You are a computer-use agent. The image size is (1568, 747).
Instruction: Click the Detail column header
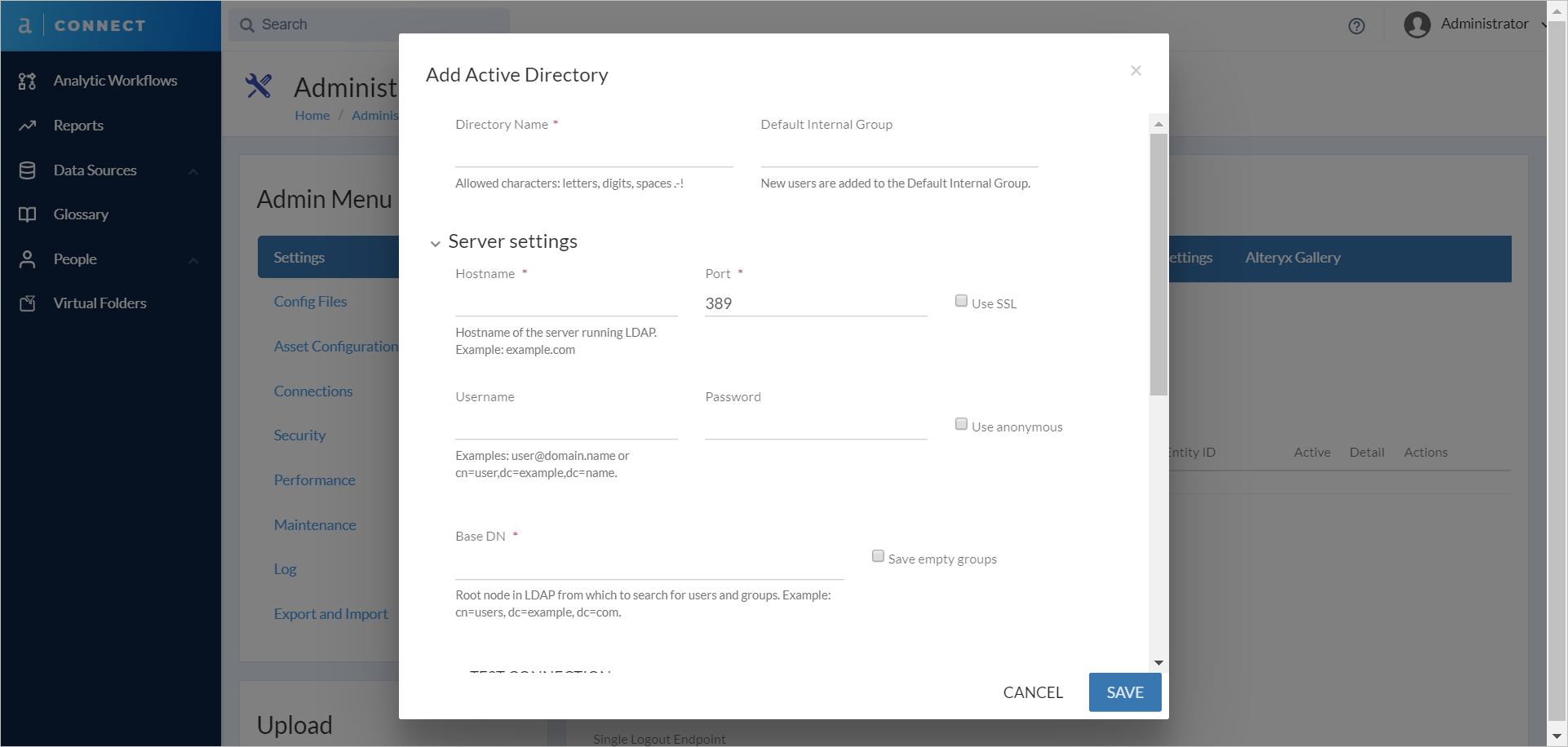coord(1366,453)
